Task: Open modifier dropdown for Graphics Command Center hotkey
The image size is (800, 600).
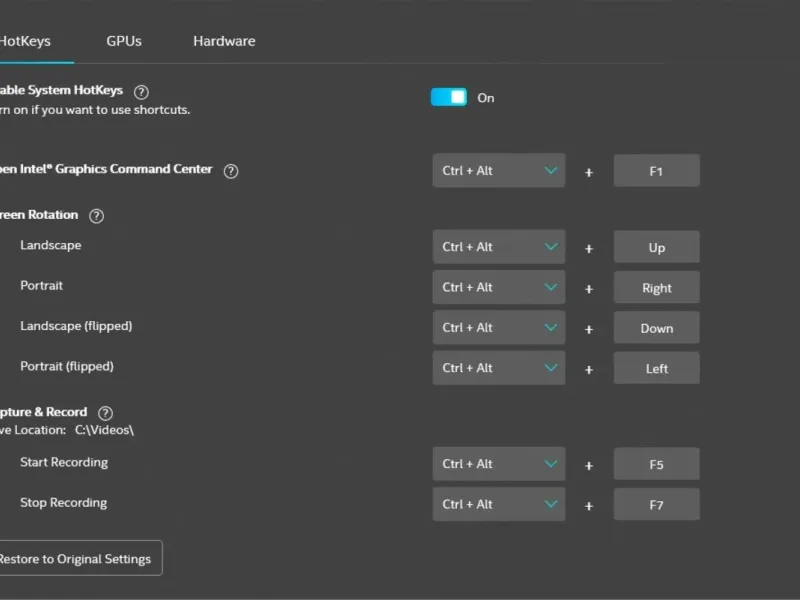Action: click(x=498, y=170)
